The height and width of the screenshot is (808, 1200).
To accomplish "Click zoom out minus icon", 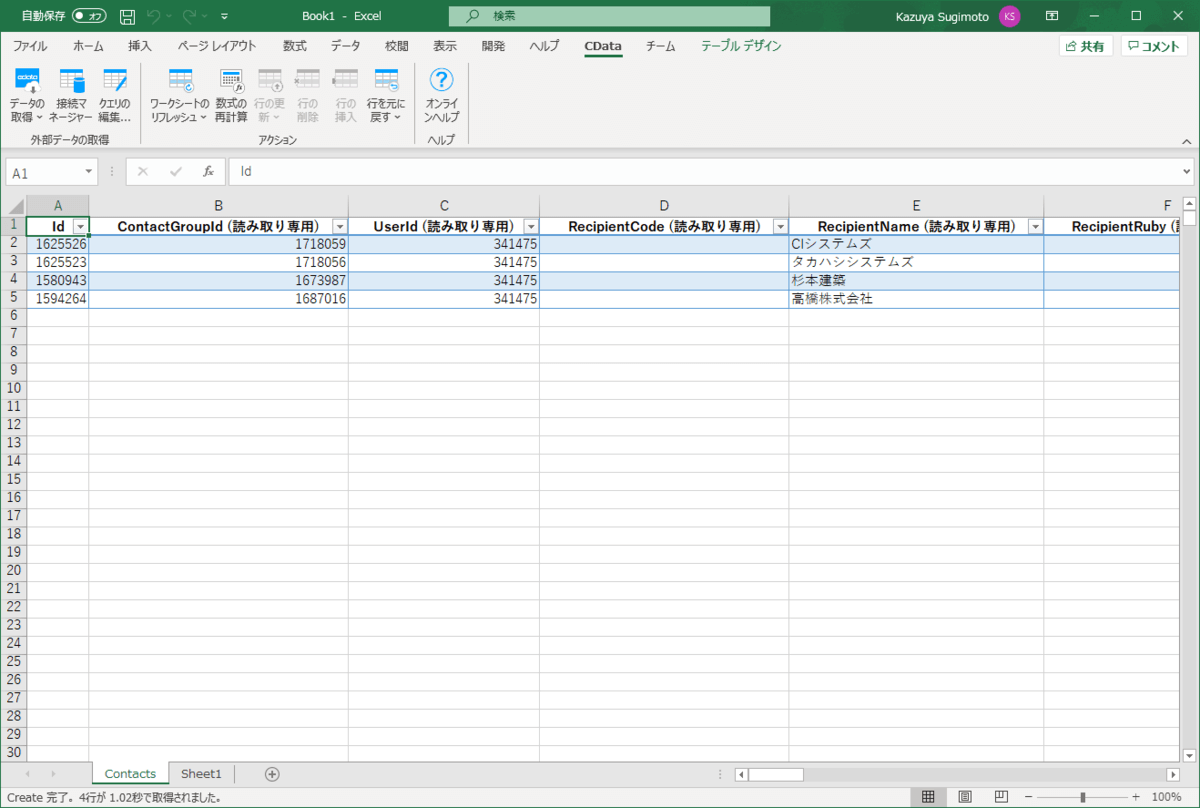I will coord(1029,797).
